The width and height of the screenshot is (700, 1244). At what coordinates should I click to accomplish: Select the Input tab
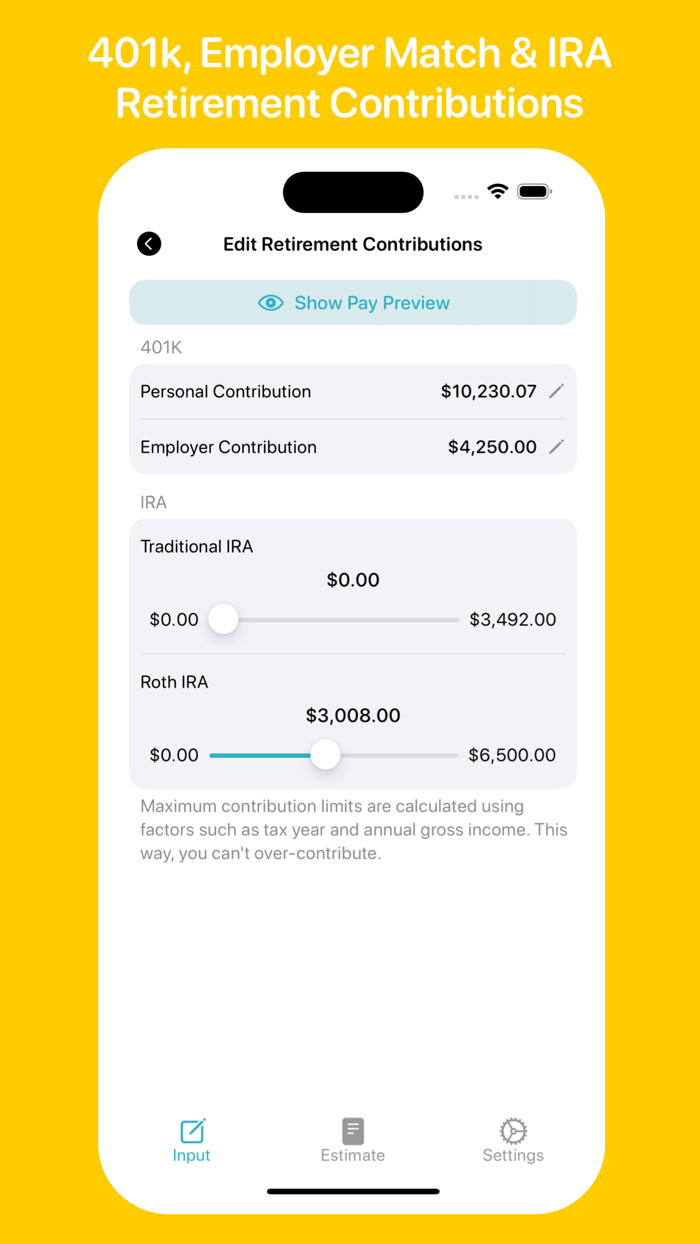click(191, 1140)
